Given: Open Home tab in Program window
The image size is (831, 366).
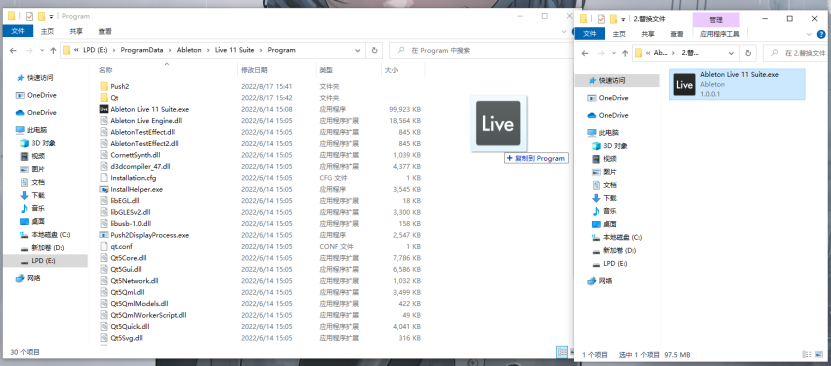Looking at the screenshot, I should click(47, 31).
